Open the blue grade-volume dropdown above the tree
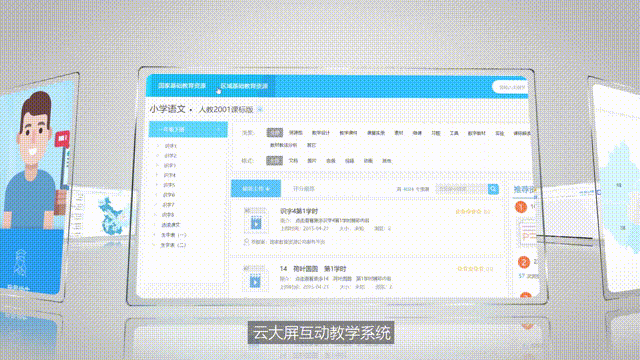 [188, 129]
